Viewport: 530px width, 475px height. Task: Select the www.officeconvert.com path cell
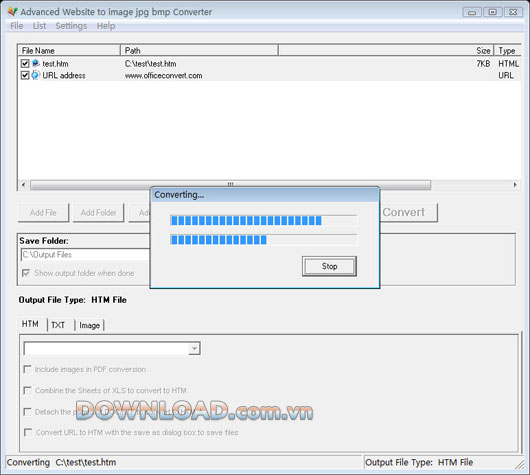tap(164, 75)
